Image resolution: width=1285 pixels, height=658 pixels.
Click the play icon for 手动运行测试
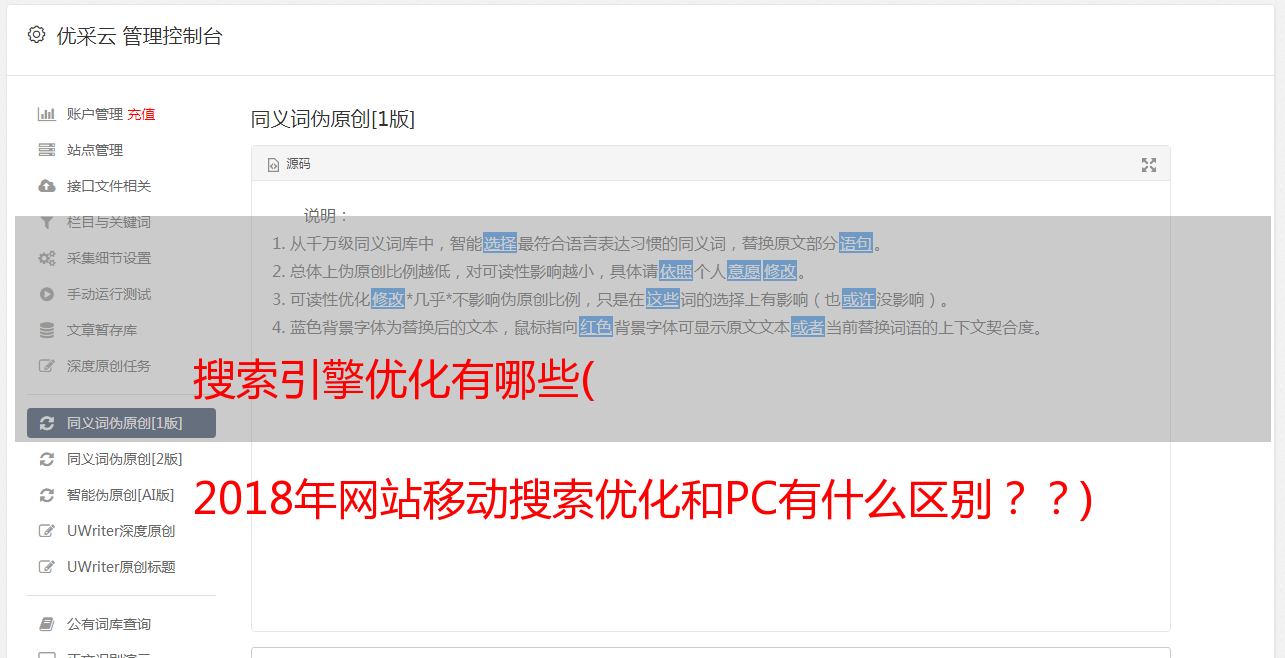46,294
